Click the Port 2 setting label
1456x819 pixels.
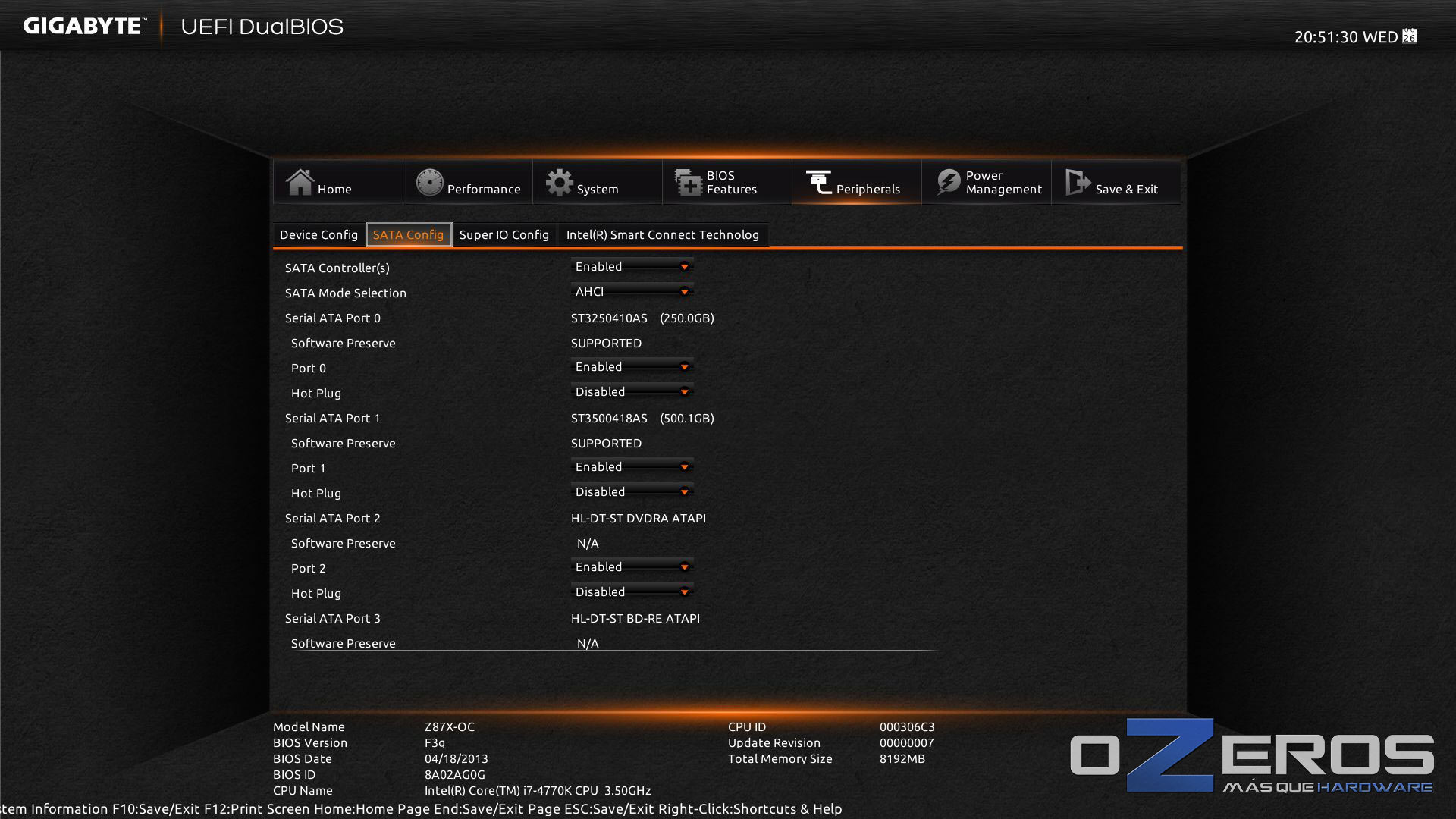(309, 568)
